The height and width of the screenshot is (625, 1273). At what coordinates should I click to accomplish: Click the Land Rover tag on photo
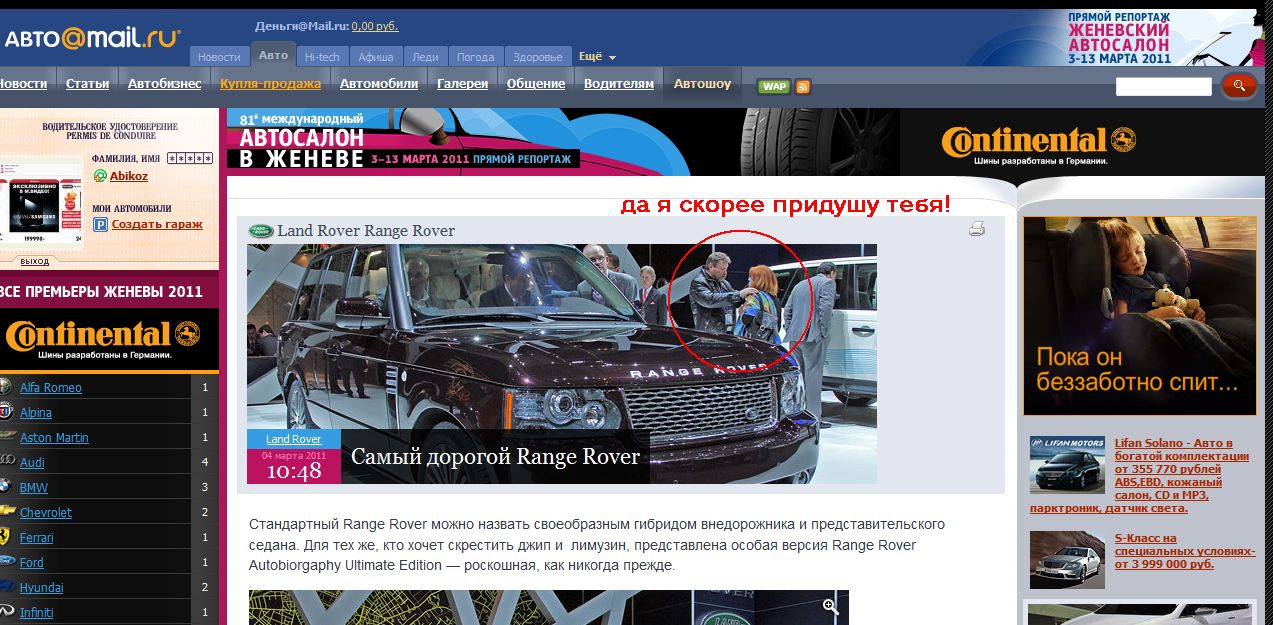click(x=293, y=439)
